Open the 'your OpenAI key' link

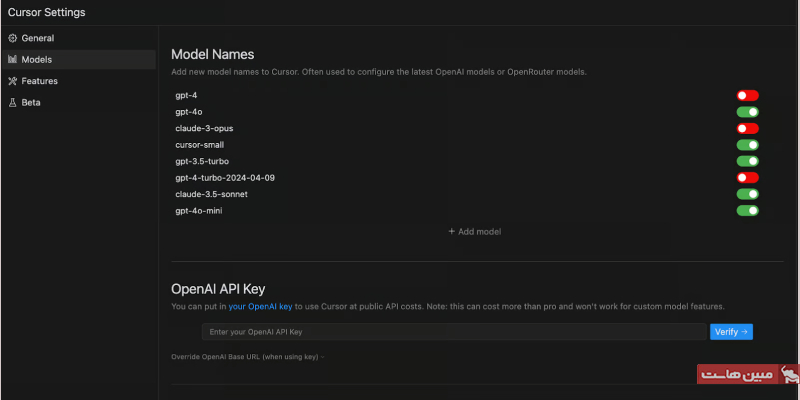click(x=260, y=307)
